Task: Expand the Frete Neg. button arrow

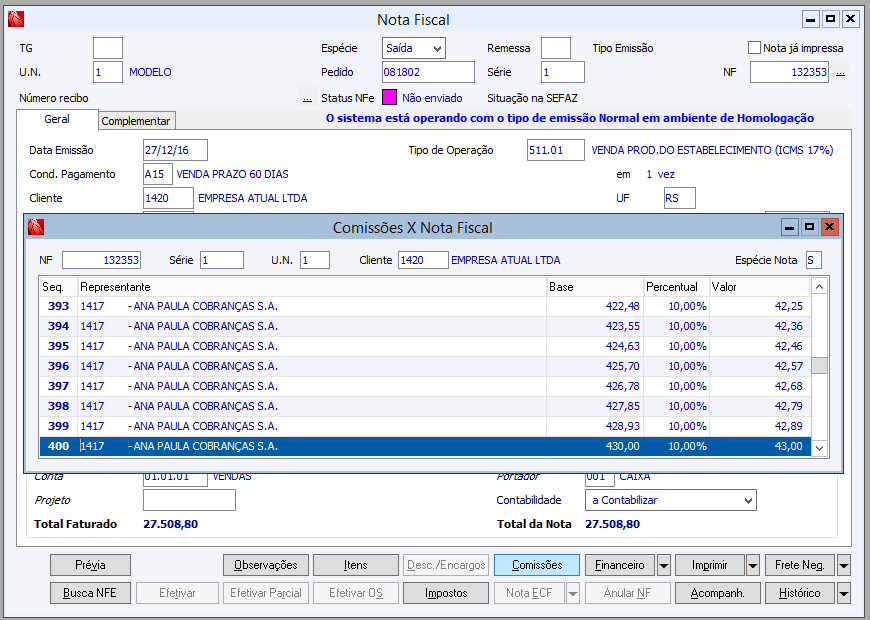Action: click(x=843, y=565)
